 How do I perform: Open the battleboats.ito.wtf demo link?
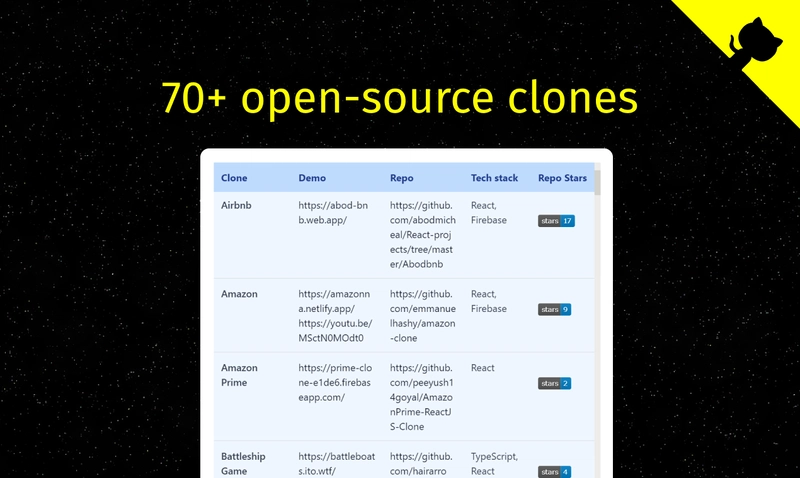click(x=337, y=464)
